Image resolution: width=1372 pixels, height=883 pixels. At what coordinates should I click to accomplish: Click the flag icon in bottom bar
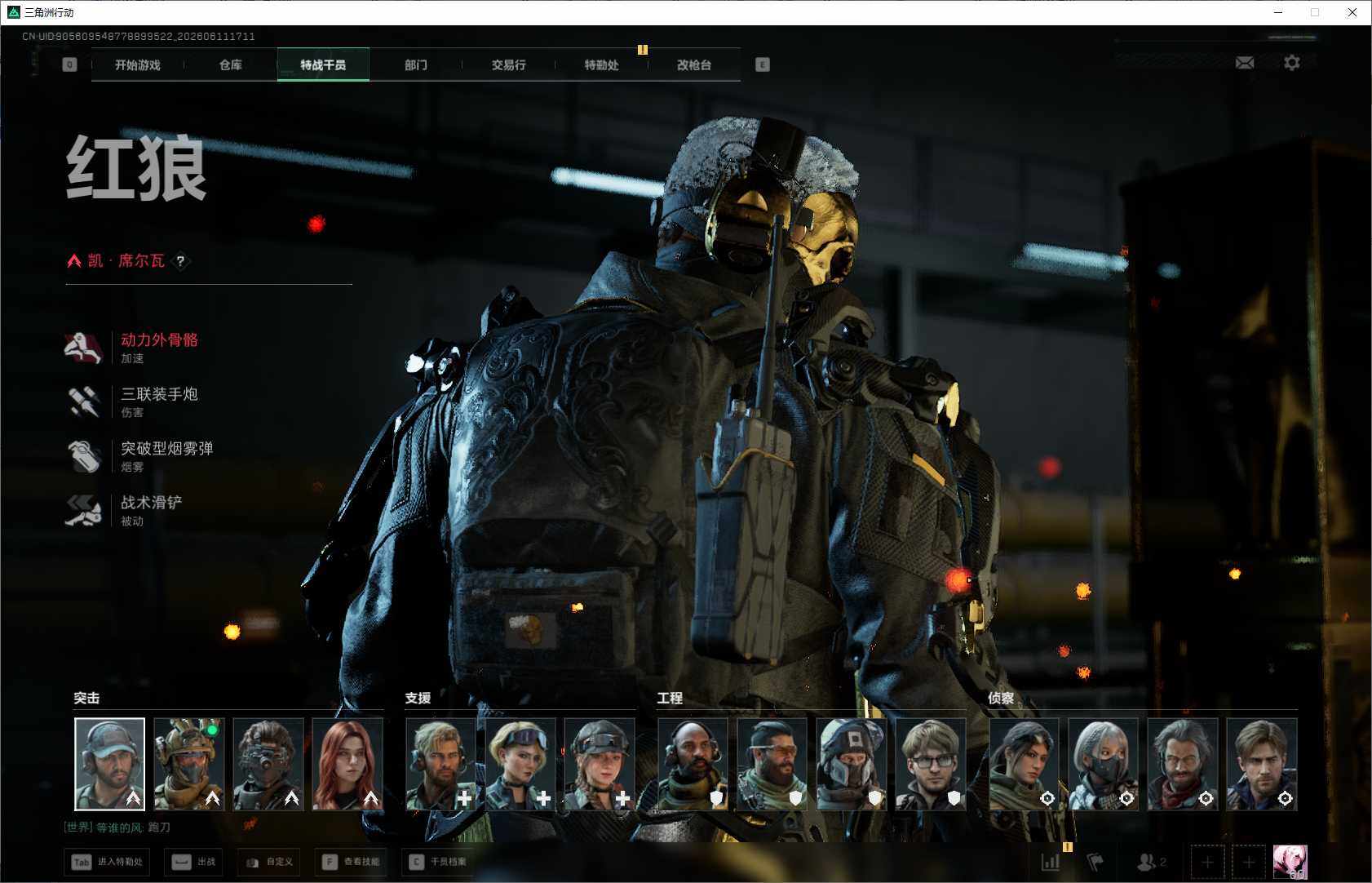(1095, 862)
